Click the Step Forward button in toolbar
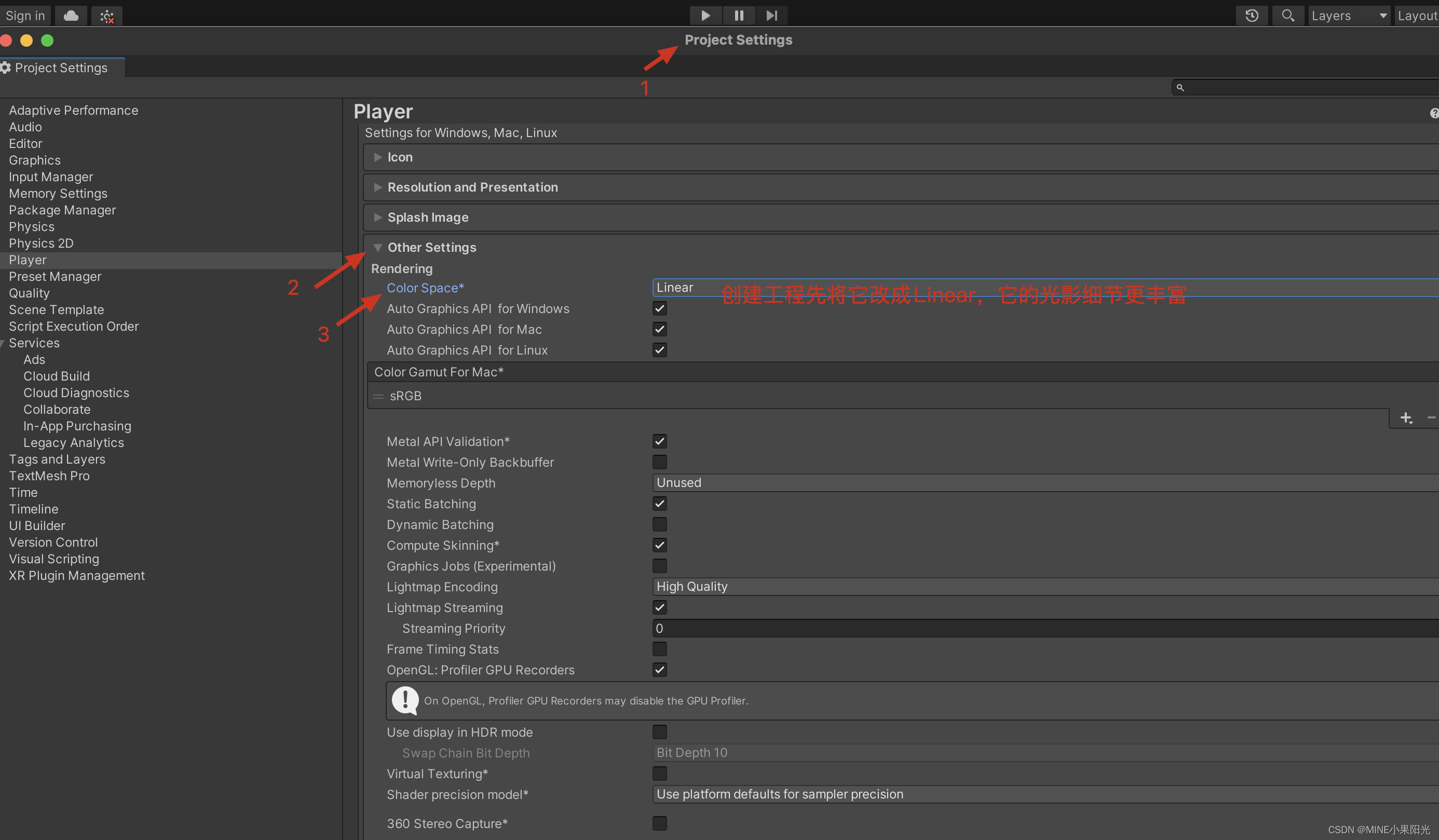This screenshot has height=840, width=1439. pos(770,14)
